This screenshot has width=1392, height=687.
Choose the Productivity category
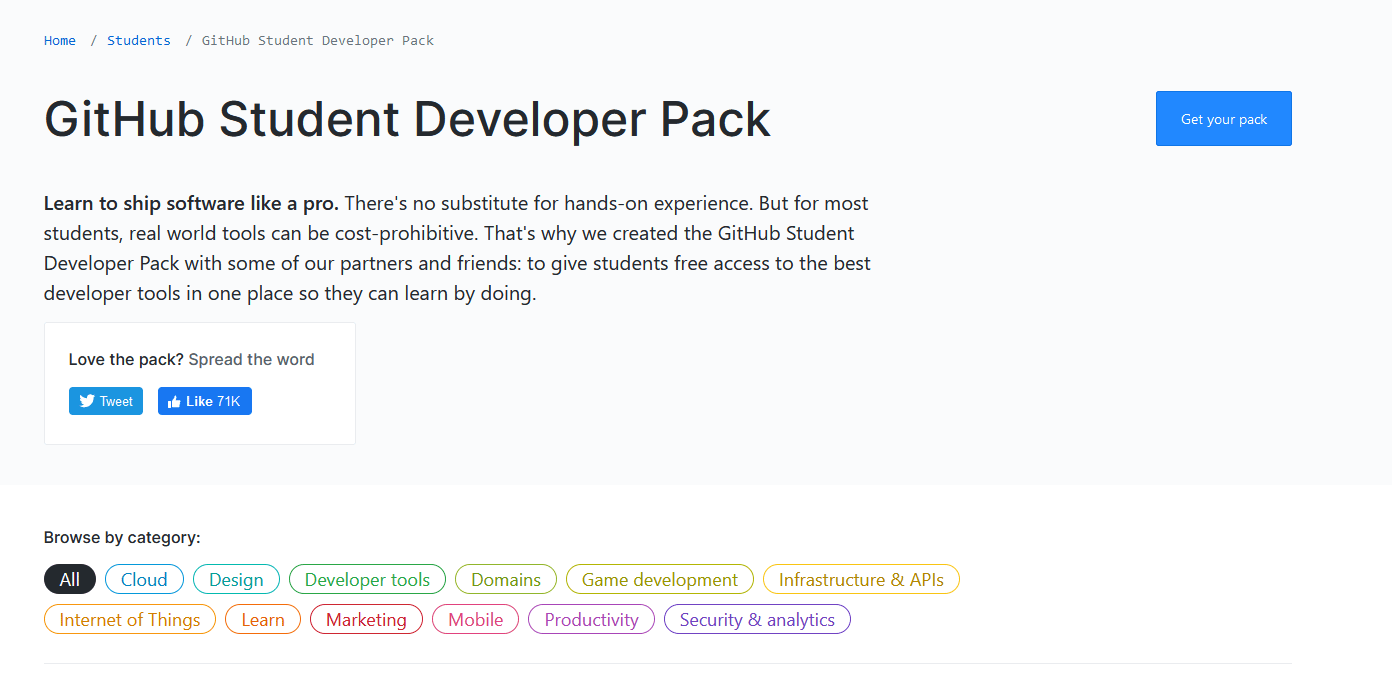pyautogui.click(x=591, y=619)
